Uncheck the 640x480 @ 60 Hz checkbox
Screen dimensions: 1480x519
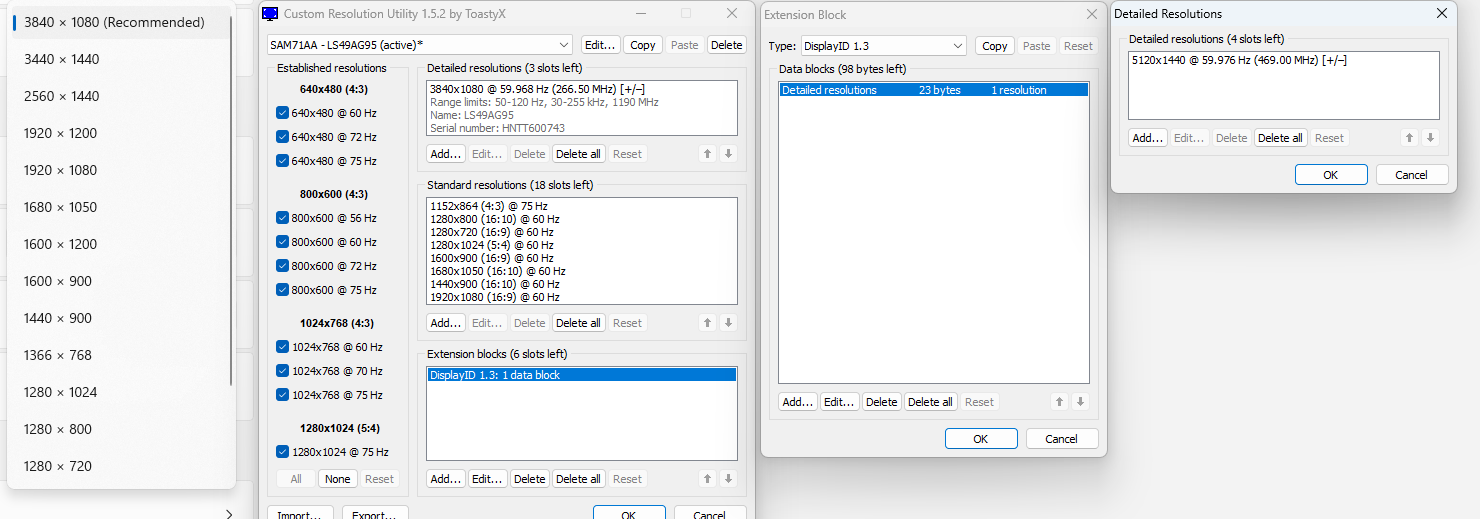pyautogui.click(x=282, y=113)
